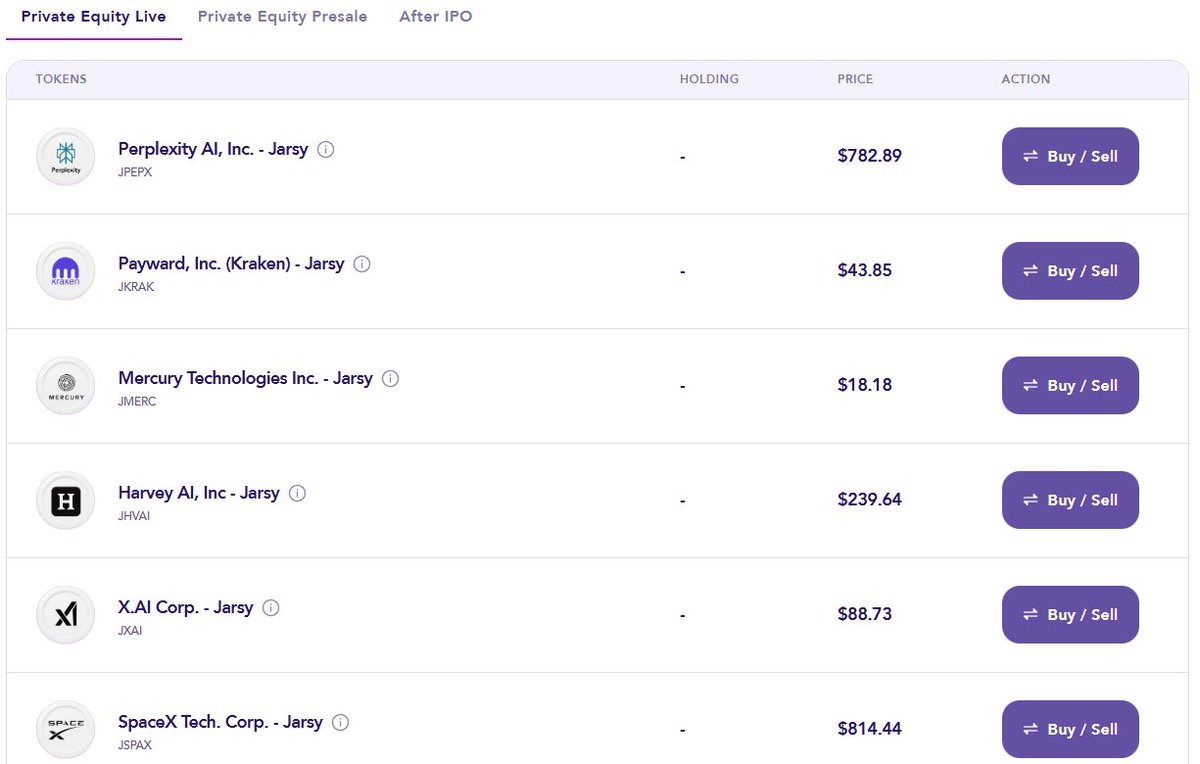Click the TOKENS column header
This screenshot has width=1200, height=764.
point(61,79)
